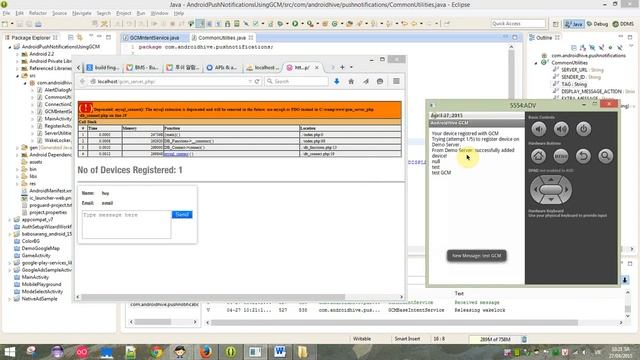Maximize the Package Explorer view

(109, 37)
